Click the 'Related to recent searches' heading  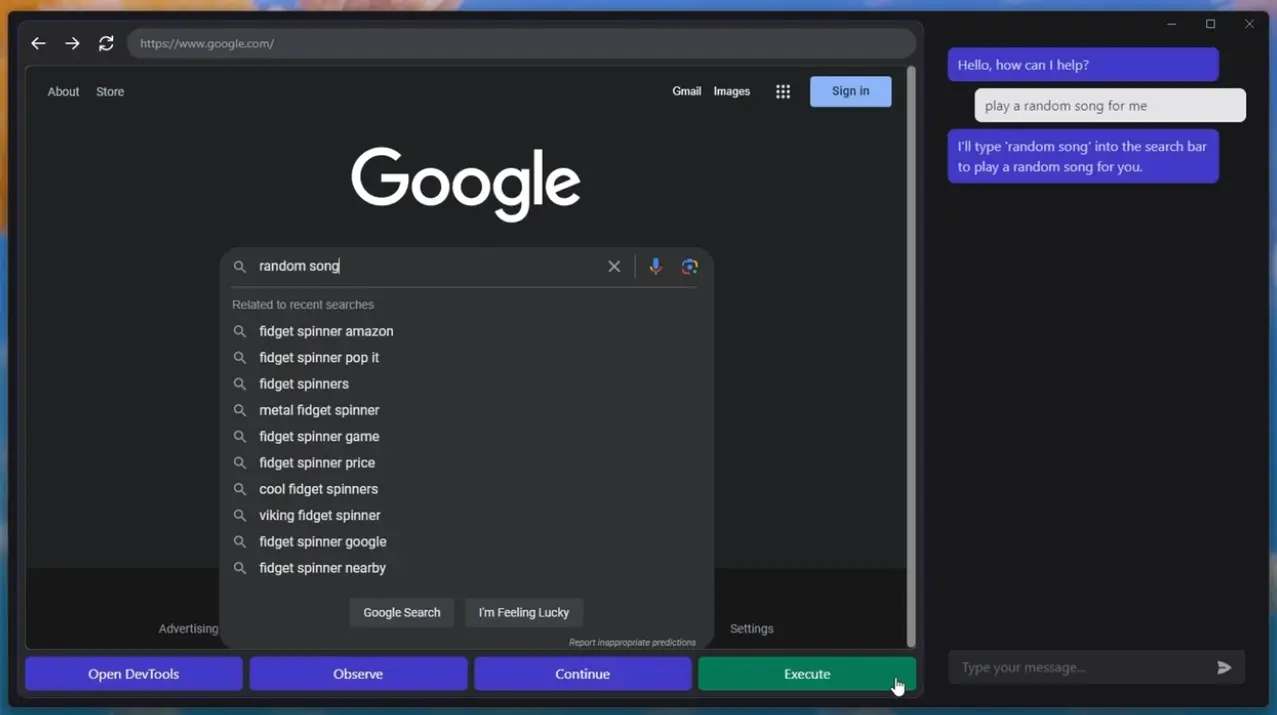(303, 305)
